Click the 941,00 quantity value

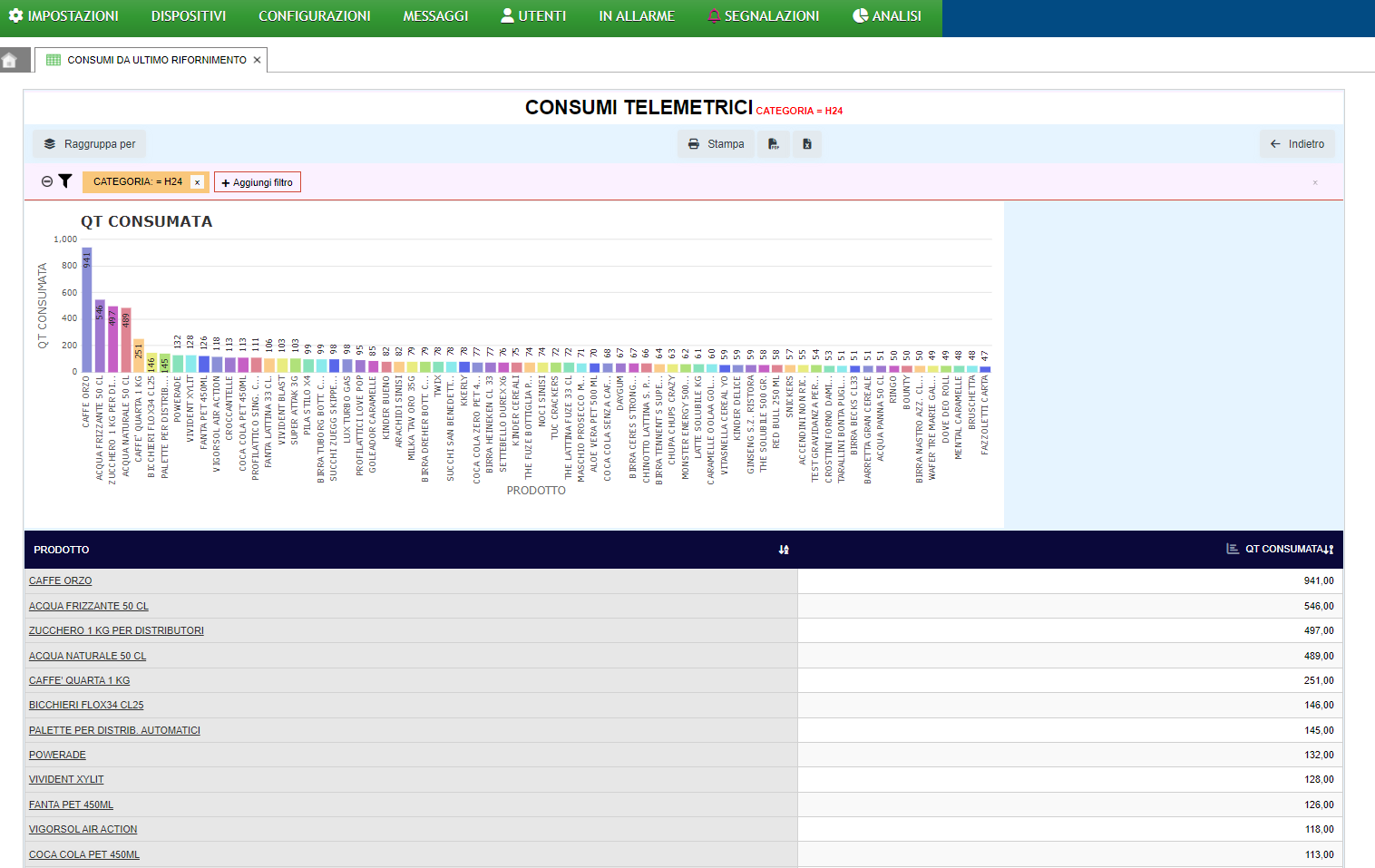1319,580
